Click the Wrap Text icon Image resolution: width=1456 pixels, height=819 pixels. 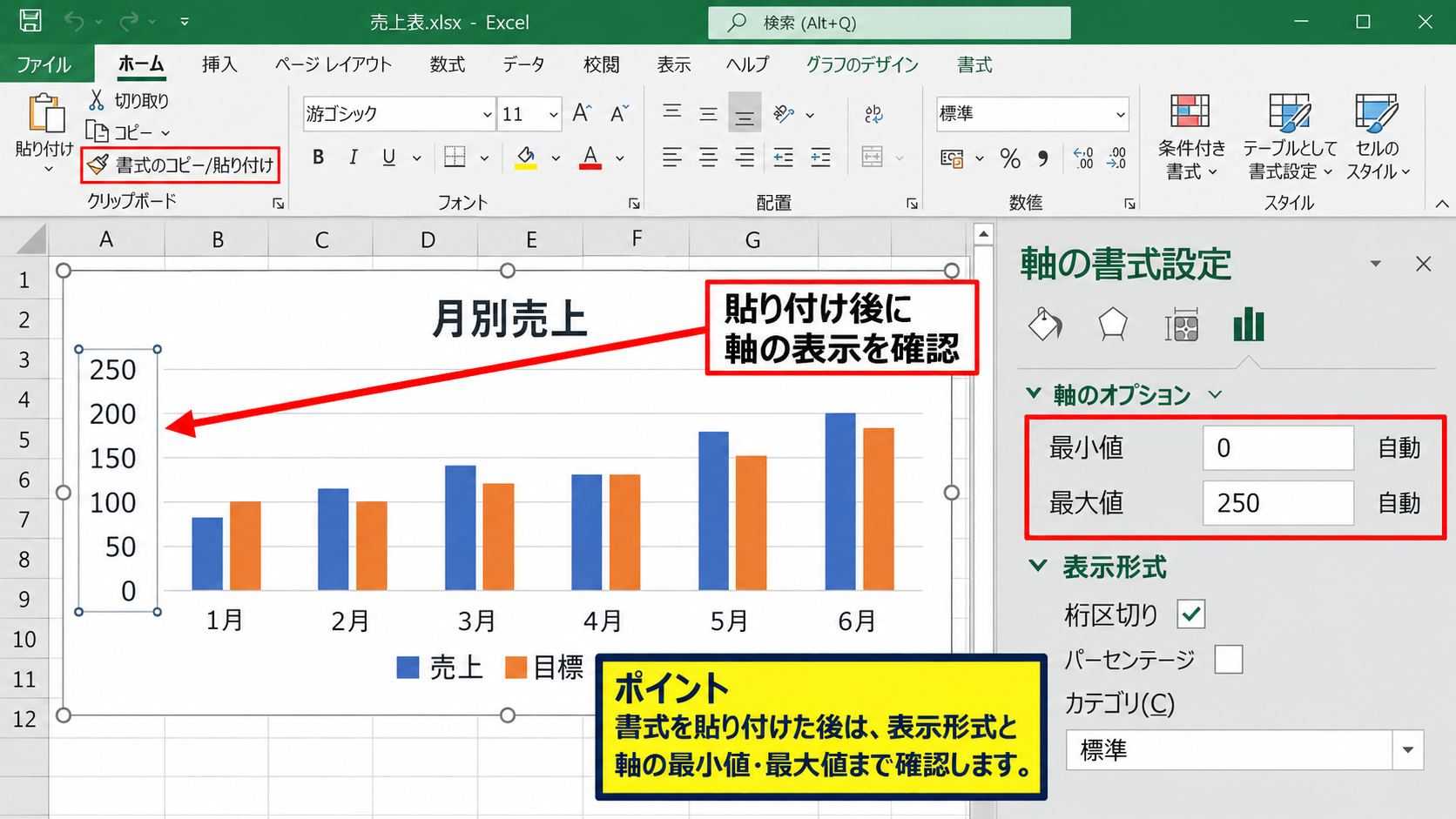[x=873, y=114]
